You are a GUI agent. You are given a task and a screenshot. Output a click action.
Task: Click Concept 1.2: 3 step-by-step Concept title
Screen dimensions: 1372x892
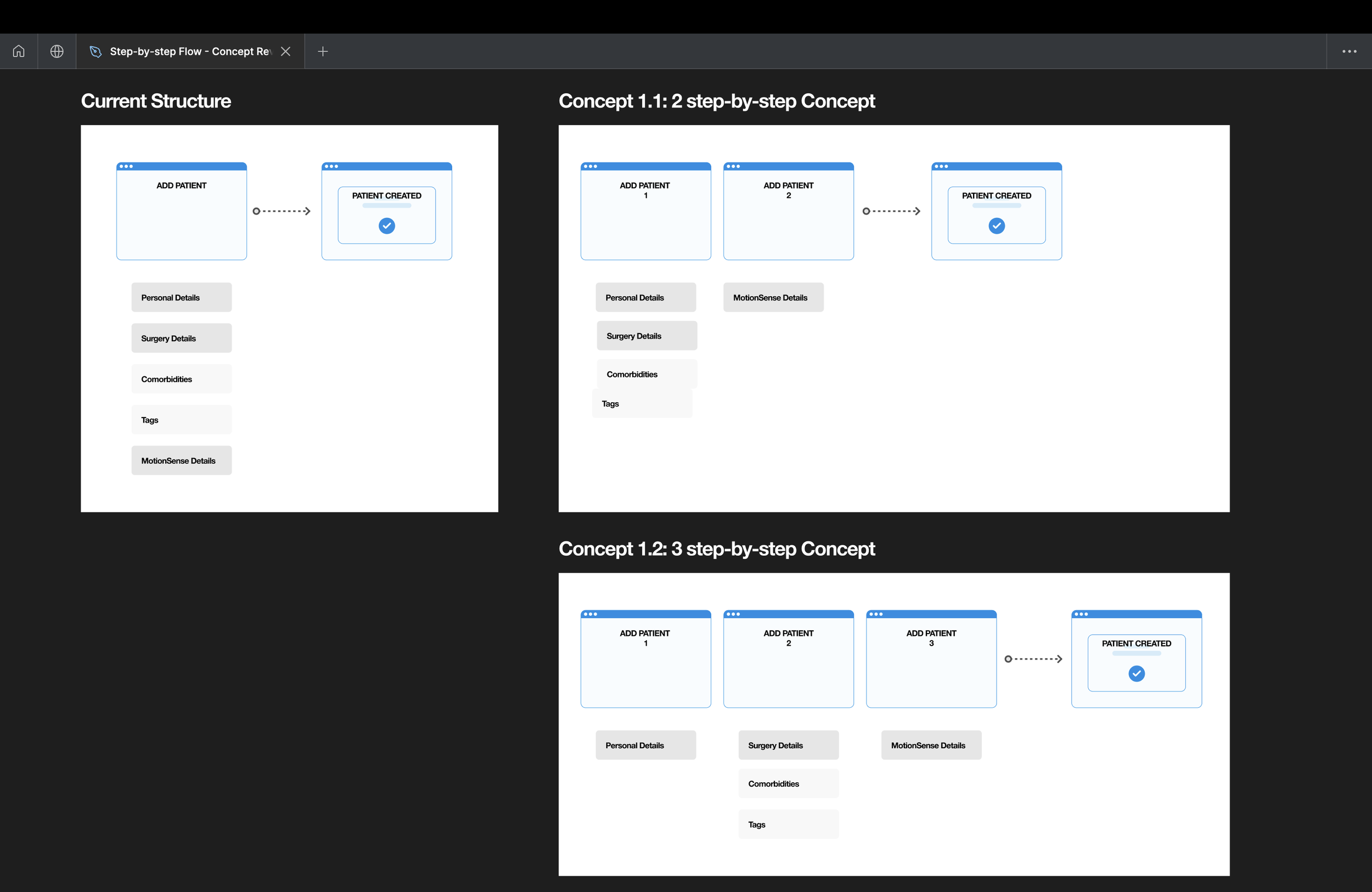[x=717, y=549]
